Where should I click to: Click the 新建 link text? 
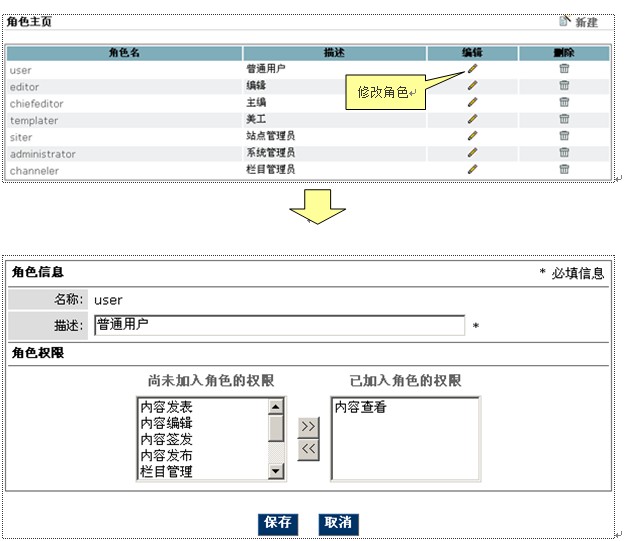coord(586,22)
